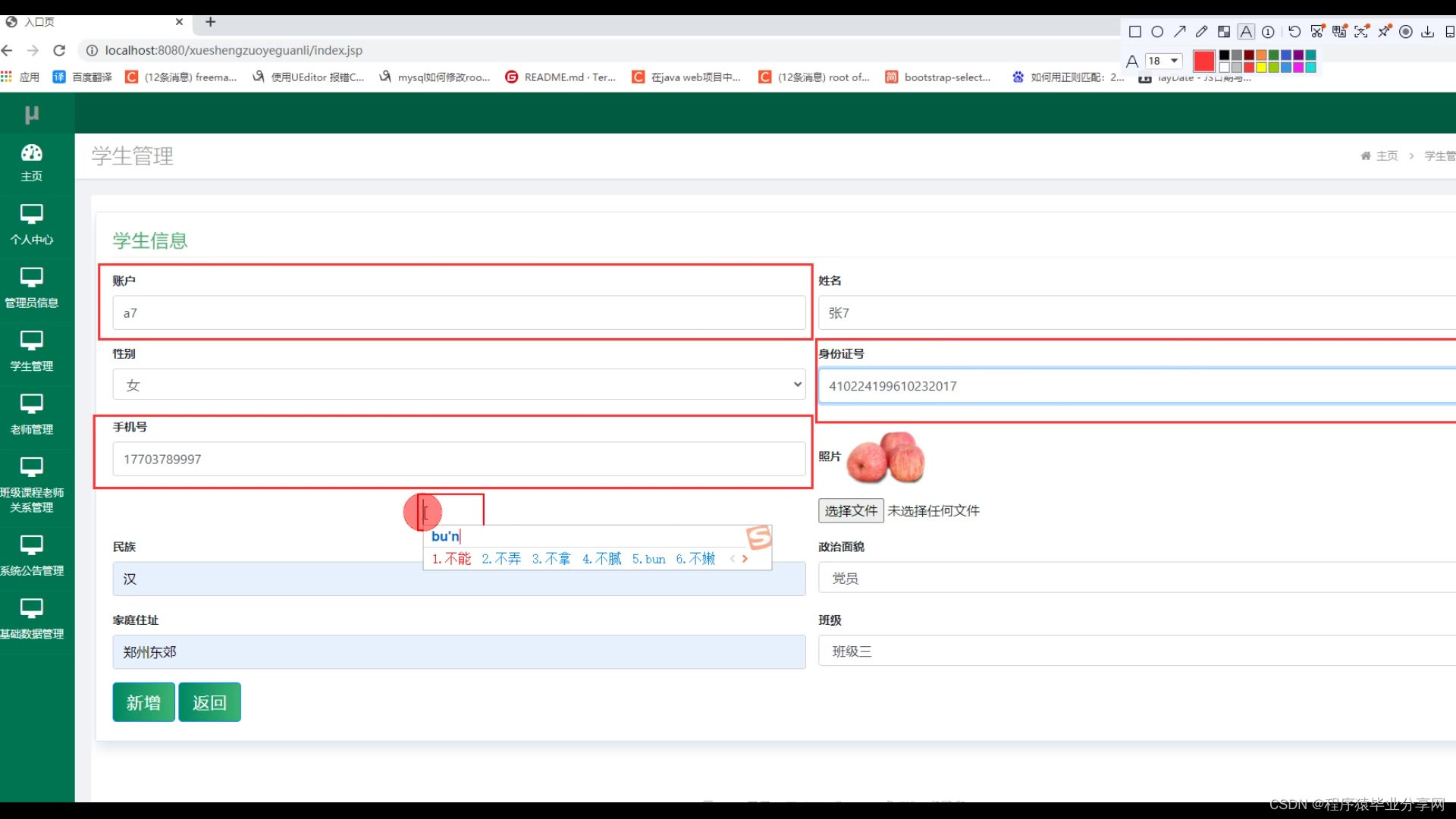Click the 身份证号 input field
This screenshot has height=819, width=1456.
tap(1137, 386)
